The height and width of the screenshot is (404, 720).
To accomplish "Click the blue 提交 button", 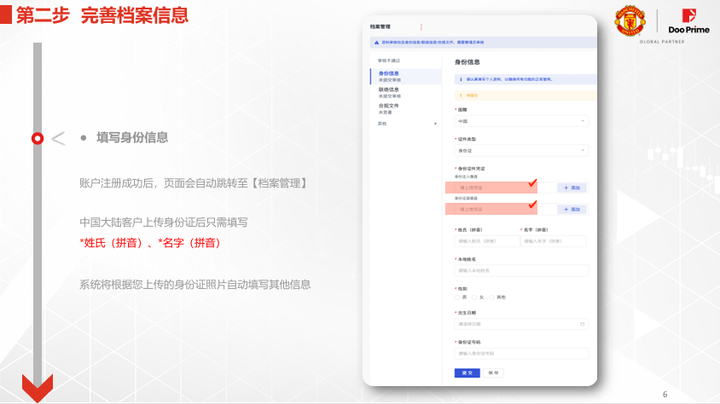I will click(467, 373).
